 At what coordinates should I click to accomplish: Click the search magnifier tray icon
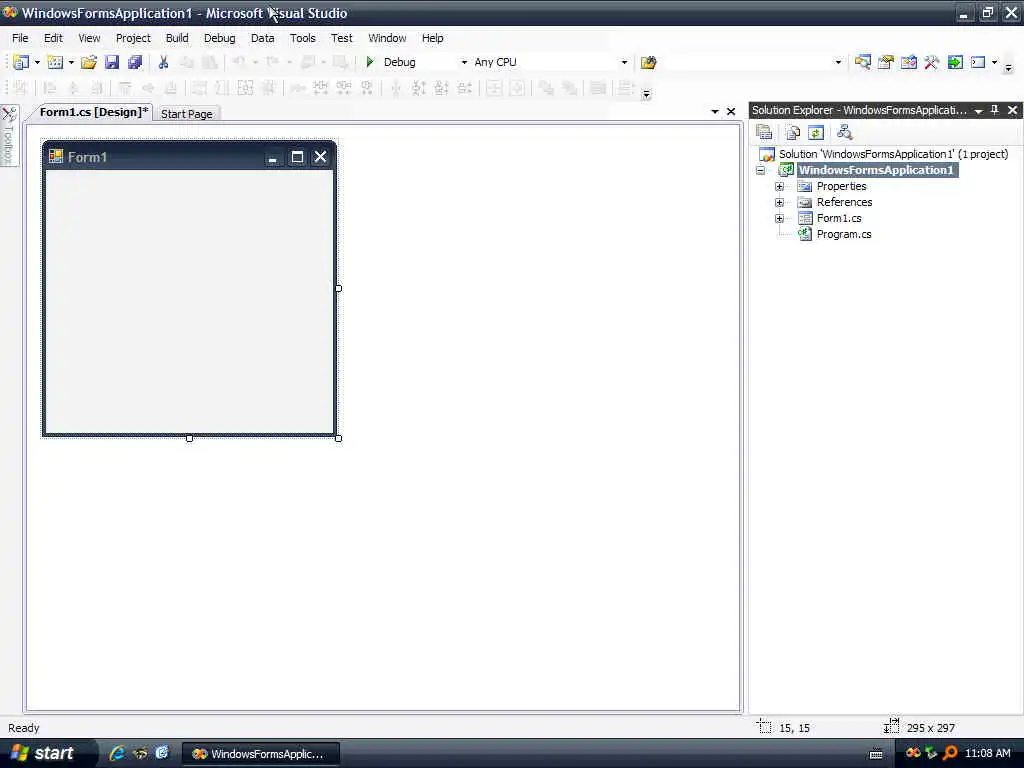(x=950, y=753)
